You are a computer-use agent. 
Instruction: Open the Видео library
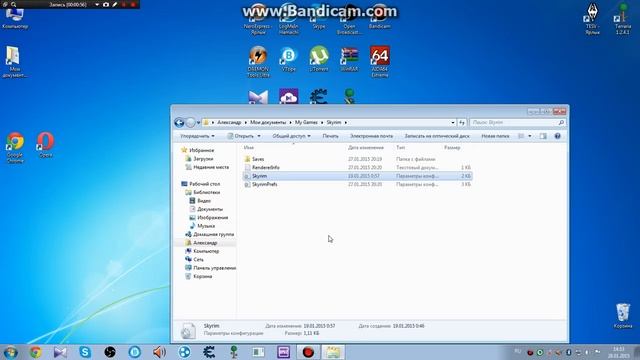point(204,201)
